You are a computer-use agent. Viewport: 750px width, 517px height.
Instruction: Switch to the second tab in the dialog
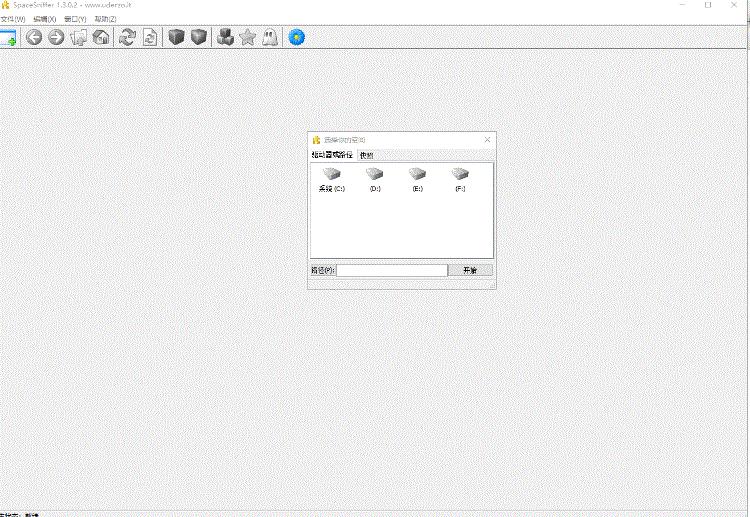(366, 155)
